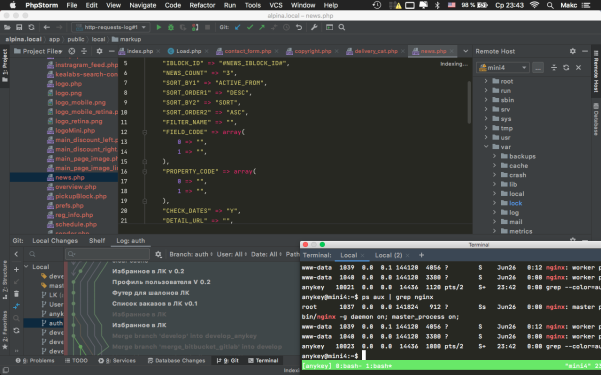Click the Synchronize toolbar icon
Viewport: 601px width, 375px height.
click(x=31, y=27)
